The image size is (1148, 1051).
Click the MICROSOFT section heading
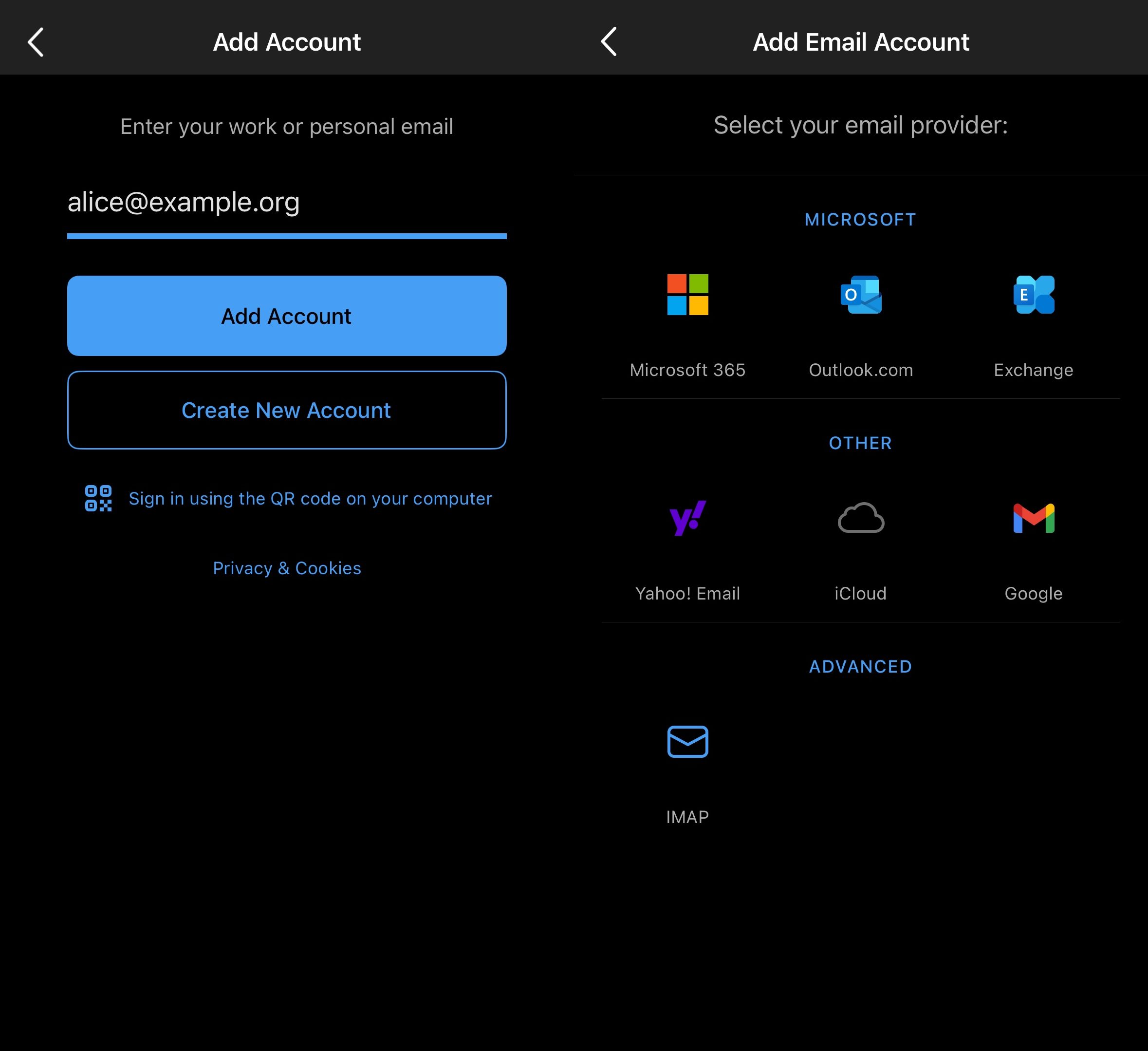coord(860,219)
